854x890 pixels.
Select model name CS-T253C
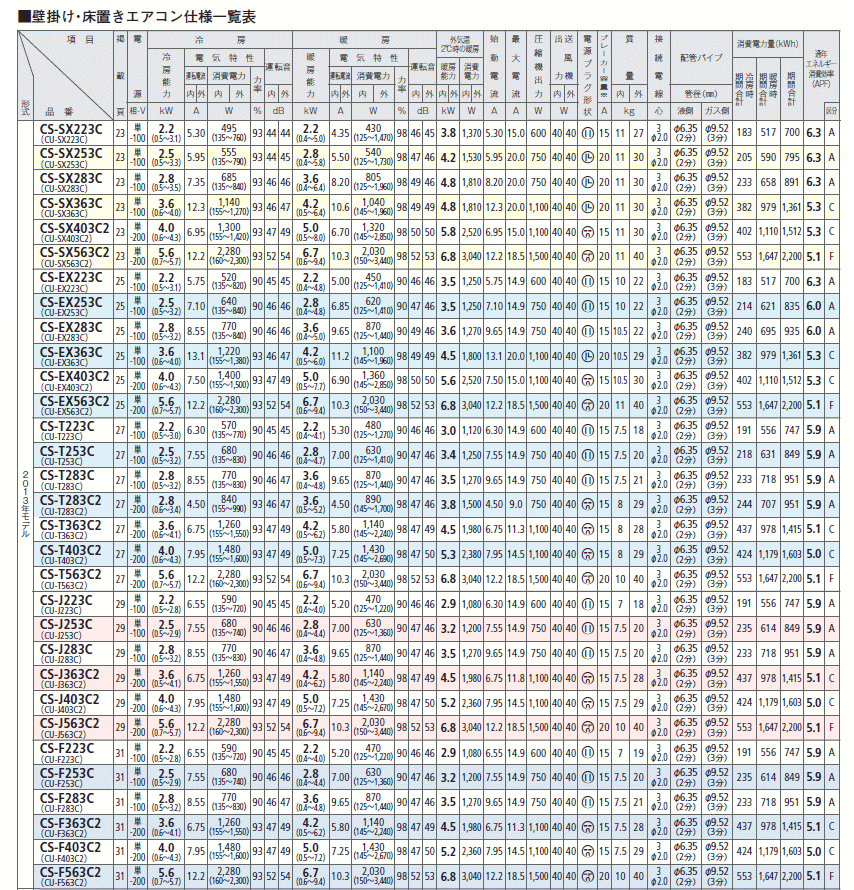click(67, 451)
